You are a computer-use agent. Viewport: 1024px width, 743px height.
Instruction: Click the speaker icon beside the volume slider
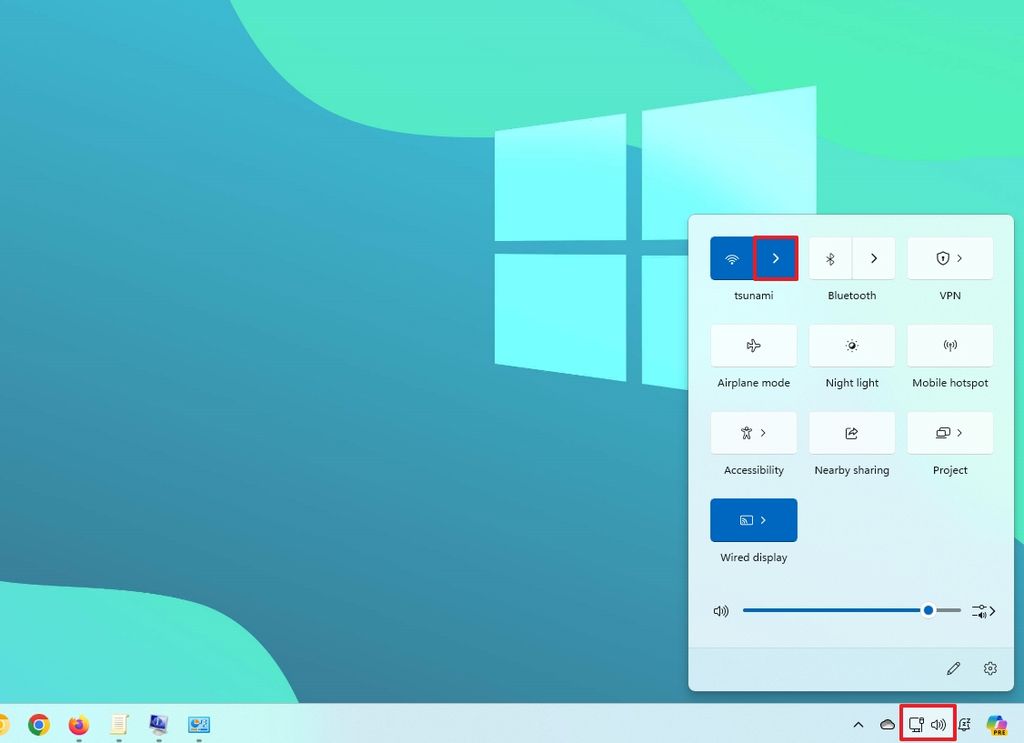click(721, 610)
